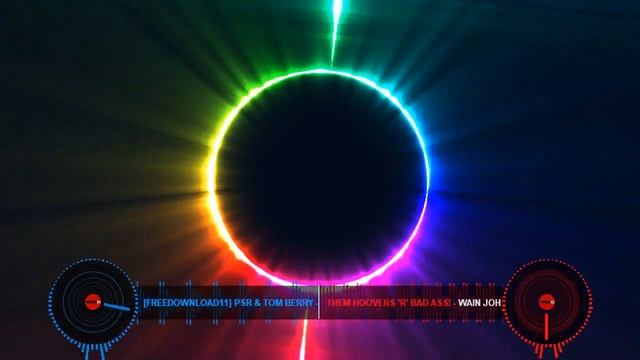
Task: Click the blue vinyl record on the left
Action: click(93, 302)
